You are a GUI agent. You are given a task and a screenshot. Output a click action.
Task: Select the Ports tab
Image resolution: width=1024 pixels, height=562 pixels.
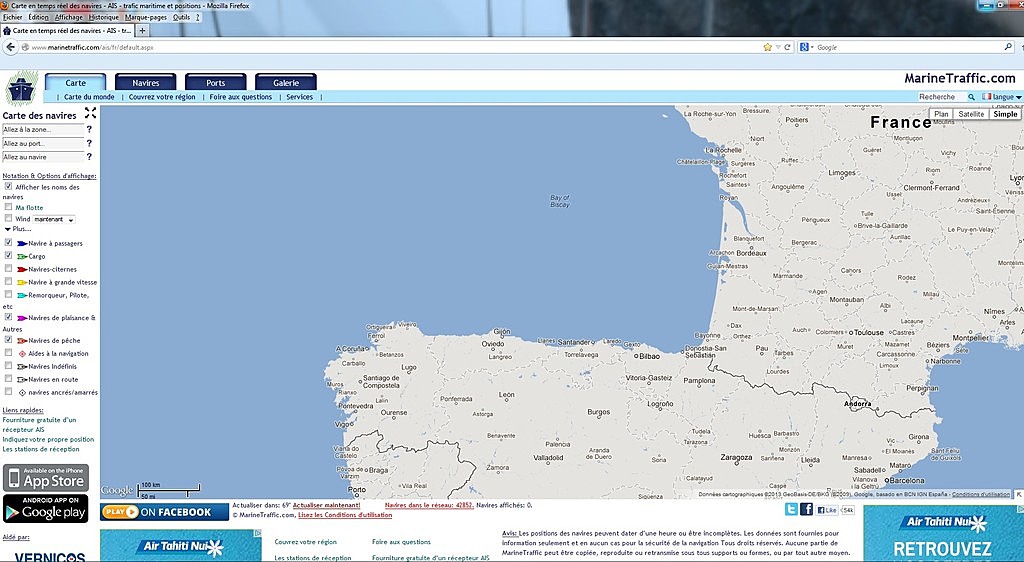click(216, 82)
